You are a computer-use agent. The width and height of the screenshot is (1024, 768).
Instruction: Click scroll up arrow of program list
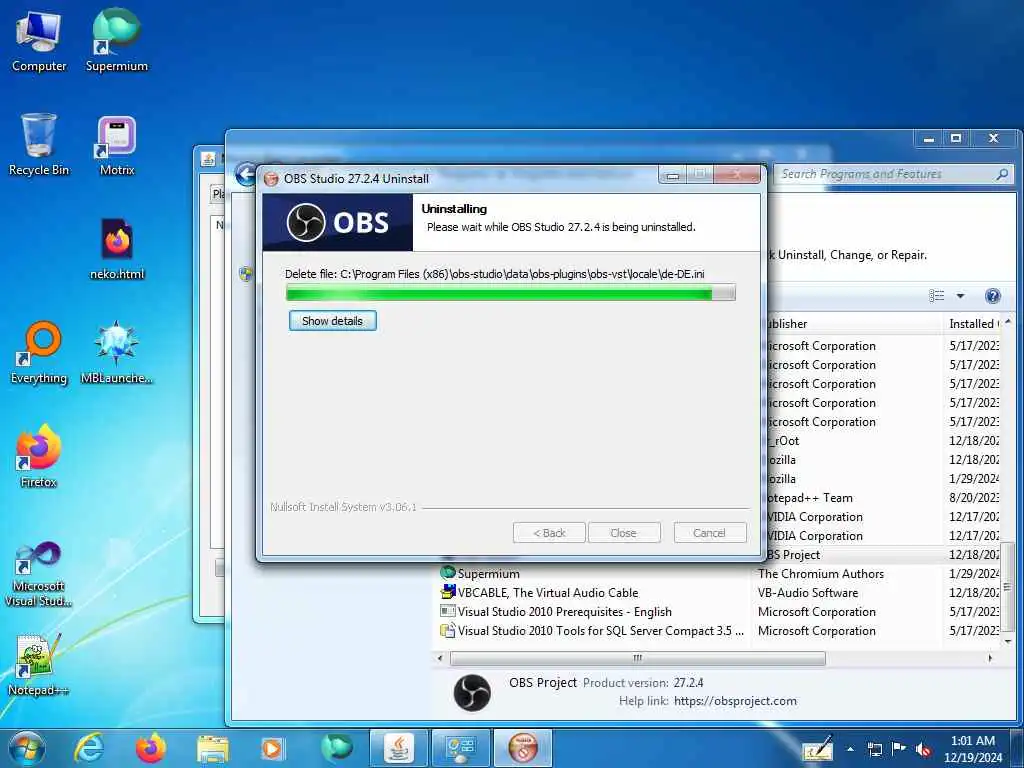pos(1008,321)
